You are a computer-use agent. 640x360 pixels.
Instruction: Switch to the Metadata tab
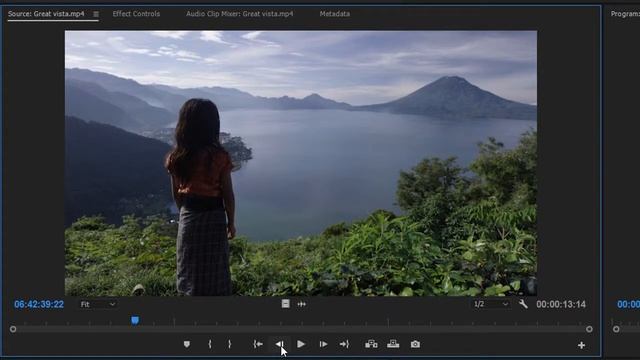coord(335,13)
